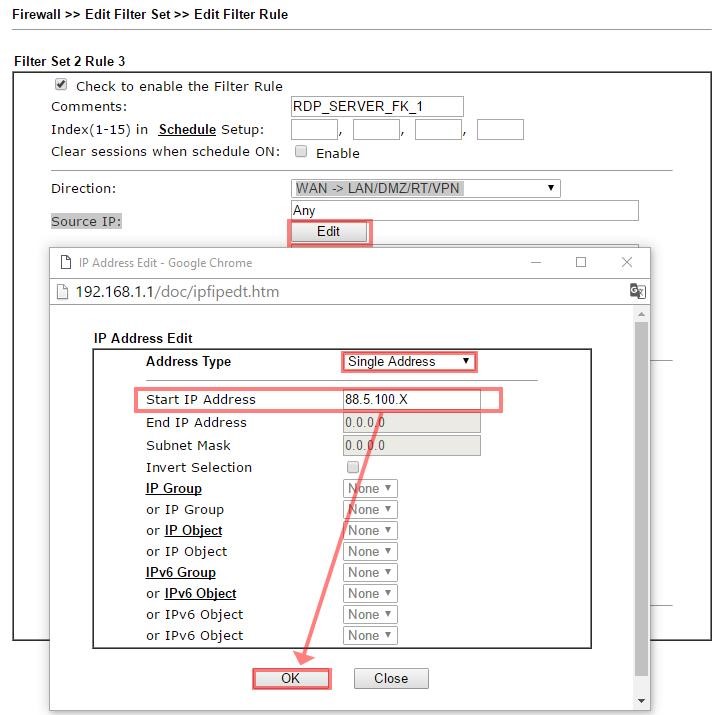Uncheck 'Check to enable the Filter Rule'

tap(61, 85)
